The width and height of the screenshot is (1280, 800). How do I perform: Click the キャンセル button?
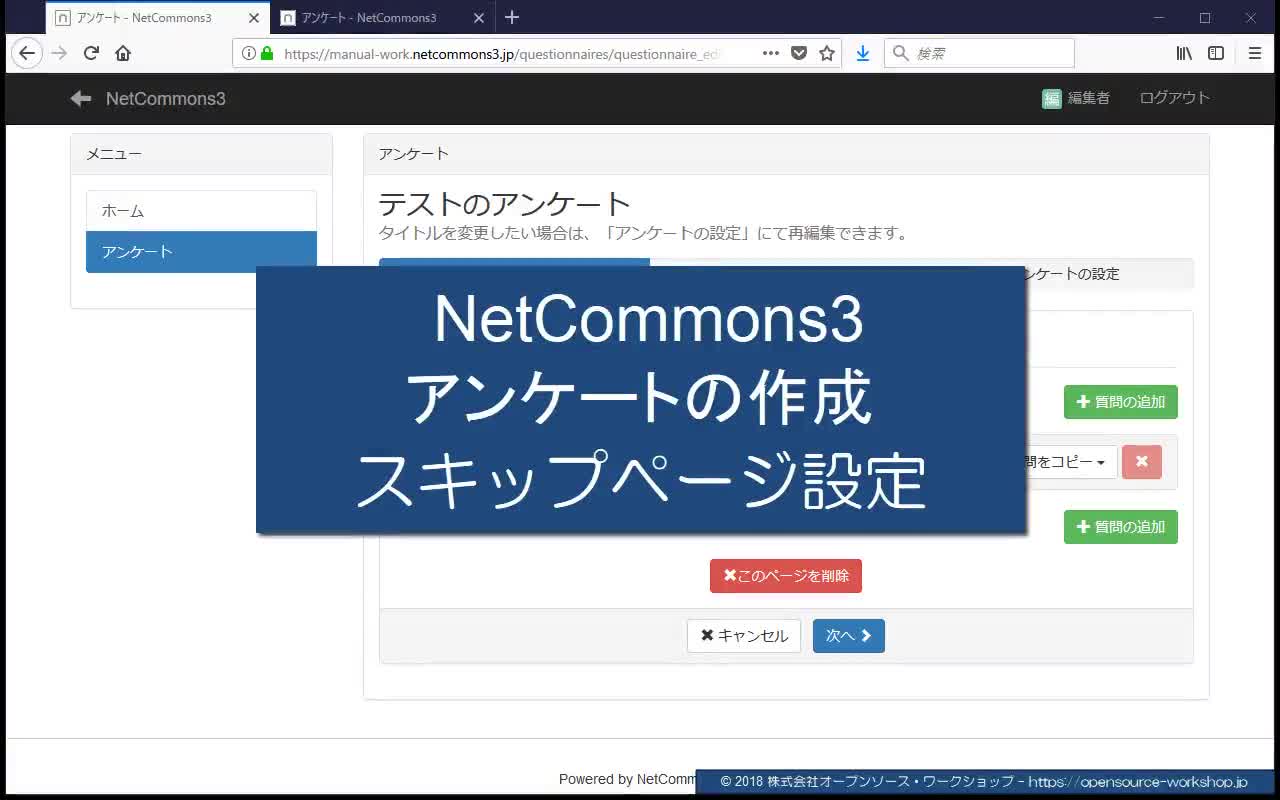[x=744, y=636]
